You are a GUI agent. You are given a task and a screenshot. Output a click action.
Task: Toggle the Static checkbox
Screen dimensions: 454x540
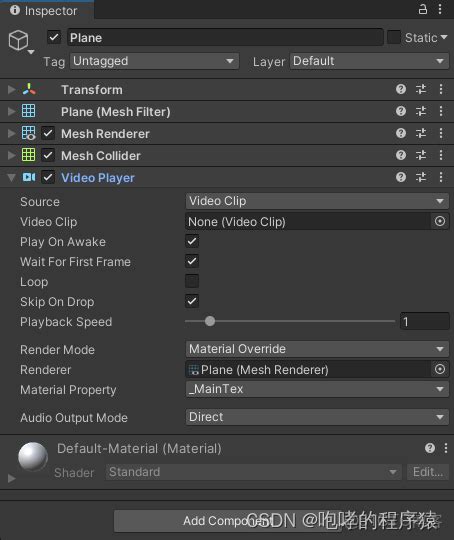point(393,37)
